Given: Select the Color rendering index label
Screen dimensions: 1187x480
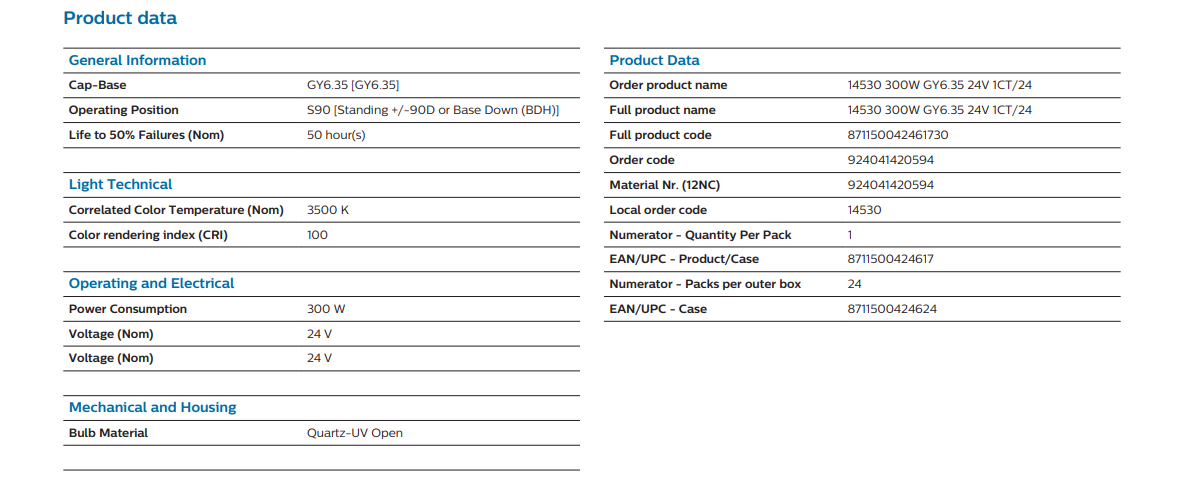Looking at the screenshot, I should [148, 235].
